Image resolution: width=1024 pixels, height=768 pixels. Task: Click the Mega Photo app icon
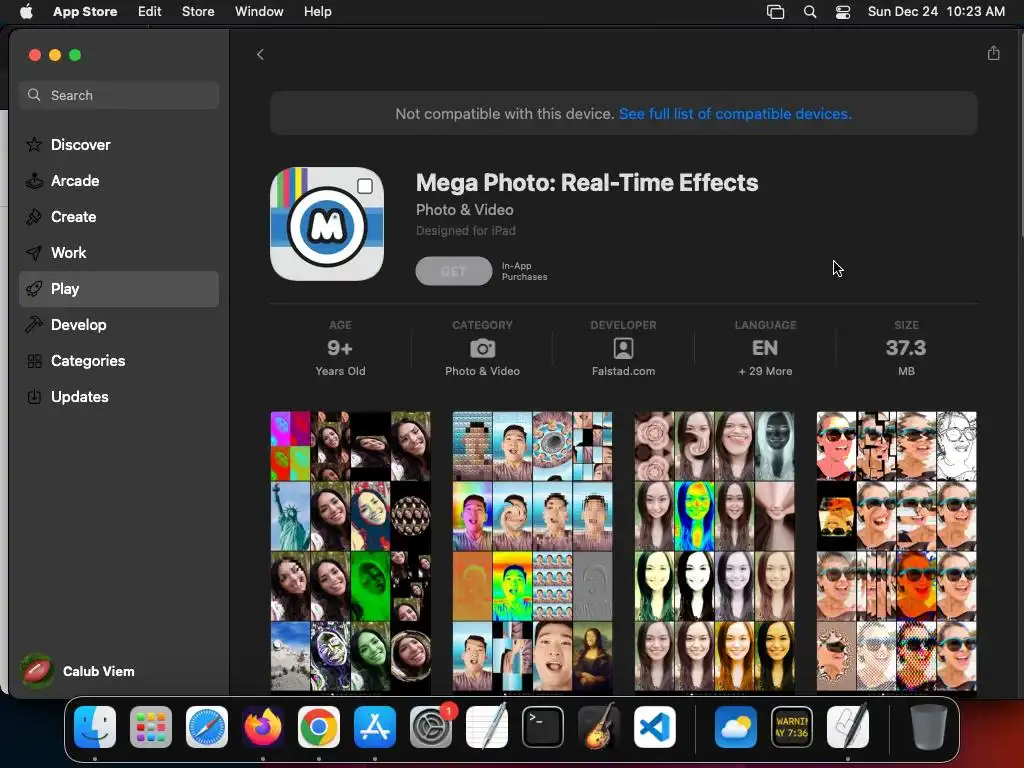327,224
